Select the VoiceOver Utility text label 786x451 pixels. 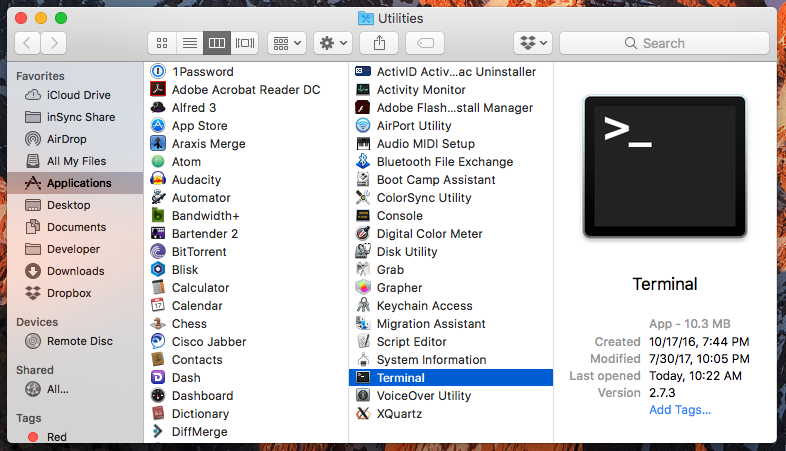pos(424,395)
